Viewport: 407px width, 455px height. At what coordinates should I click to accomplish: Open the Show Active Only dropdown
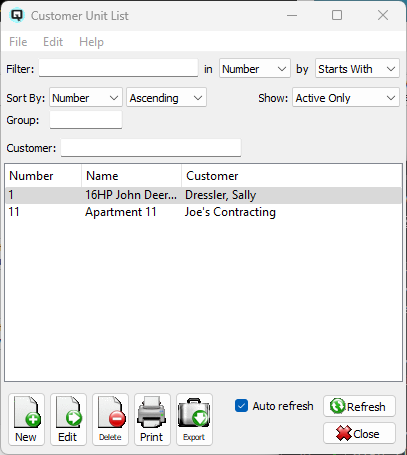(346, 98)
